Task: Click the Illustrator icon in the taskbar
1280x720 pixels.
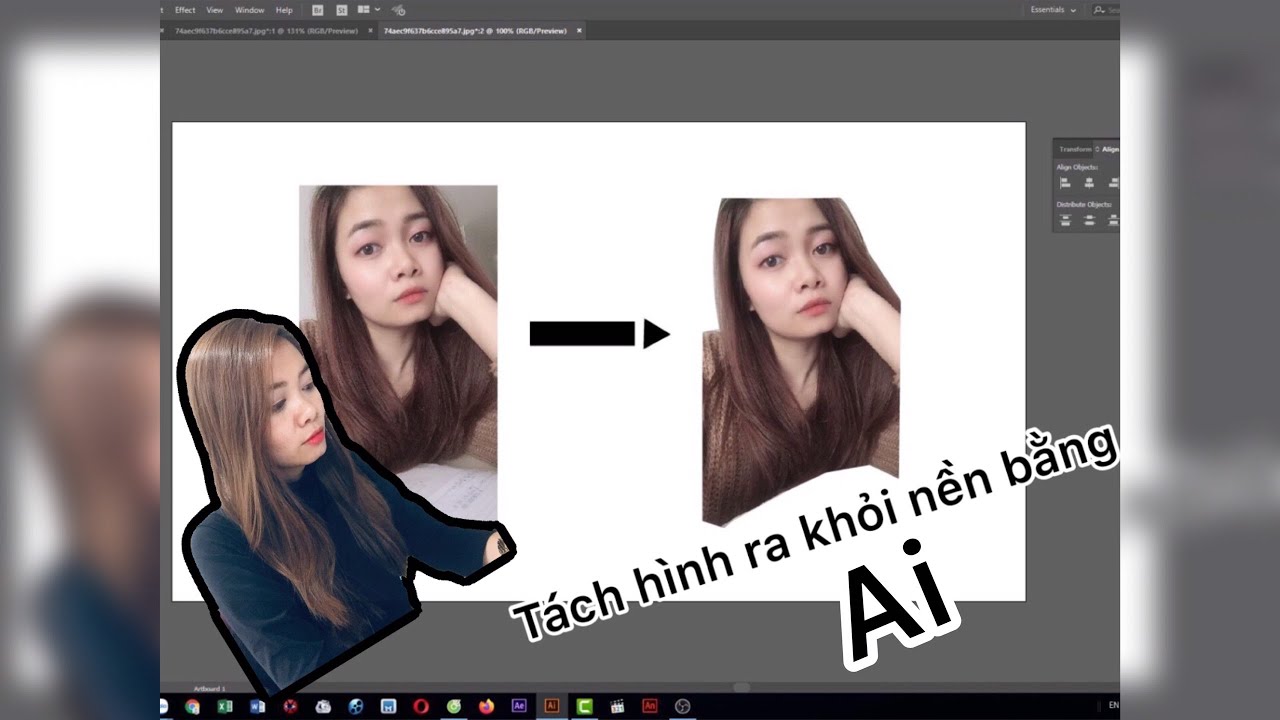Action: 551,706
